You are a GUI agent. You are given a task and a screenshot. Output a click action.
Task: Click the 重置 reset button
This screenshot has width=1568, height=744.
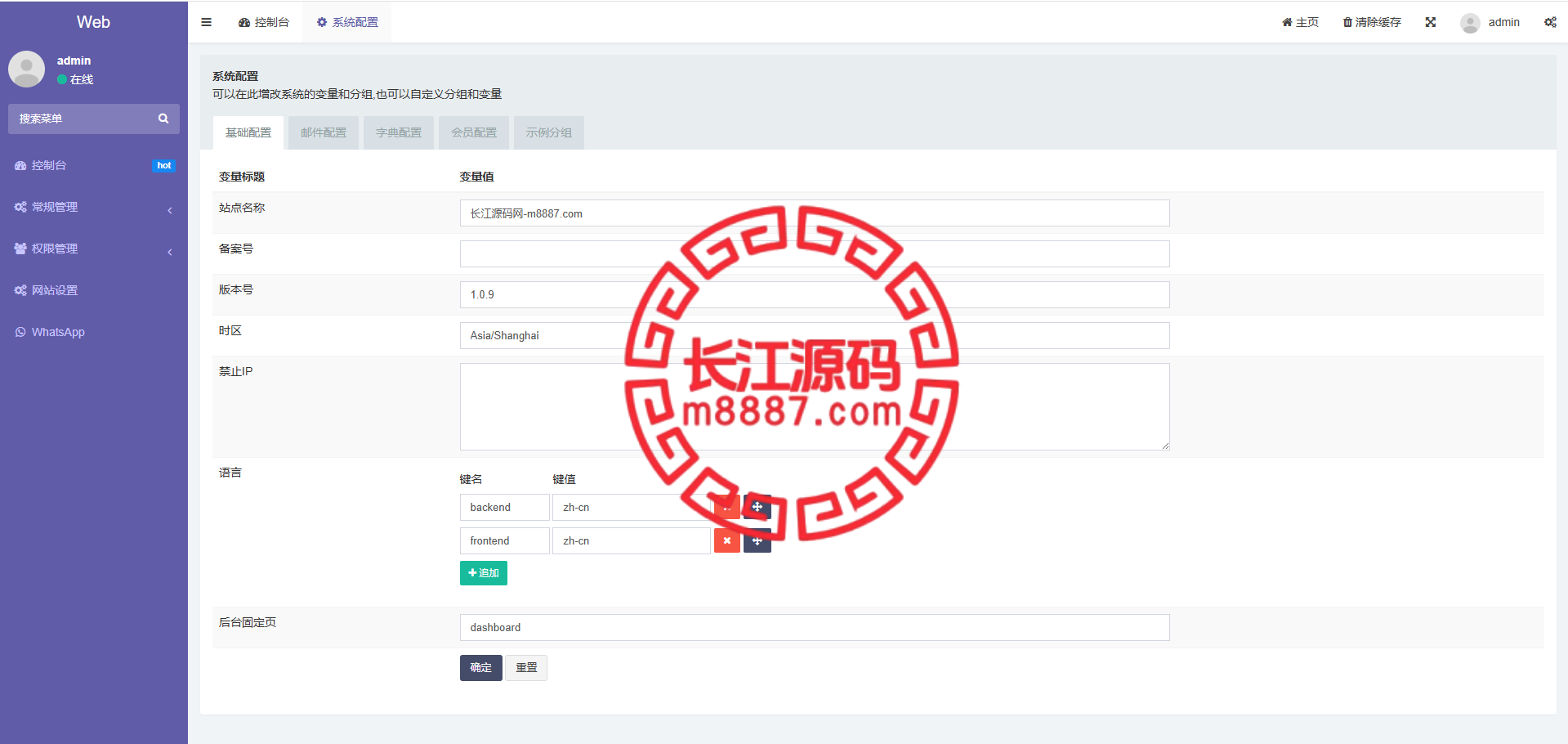(526, 668)
